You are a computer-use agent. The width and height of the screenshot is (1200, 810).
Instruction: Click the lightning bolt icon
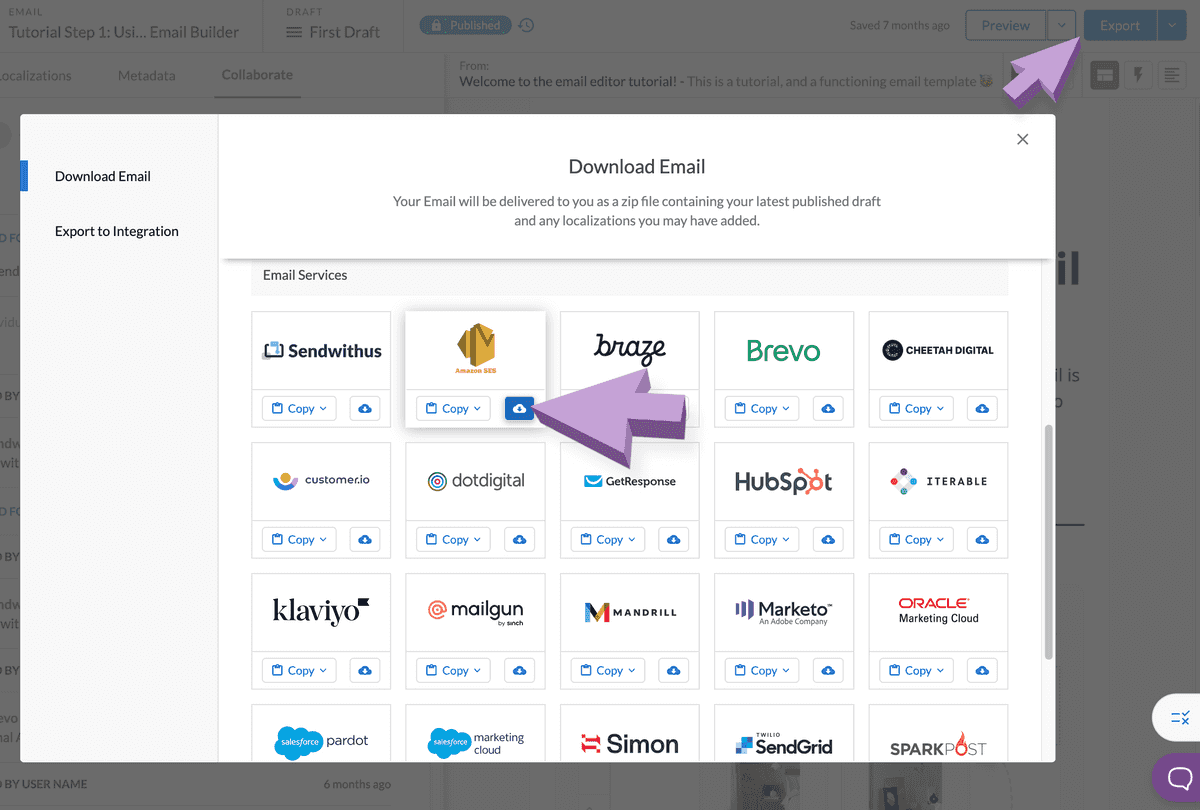pos(1138,75)
